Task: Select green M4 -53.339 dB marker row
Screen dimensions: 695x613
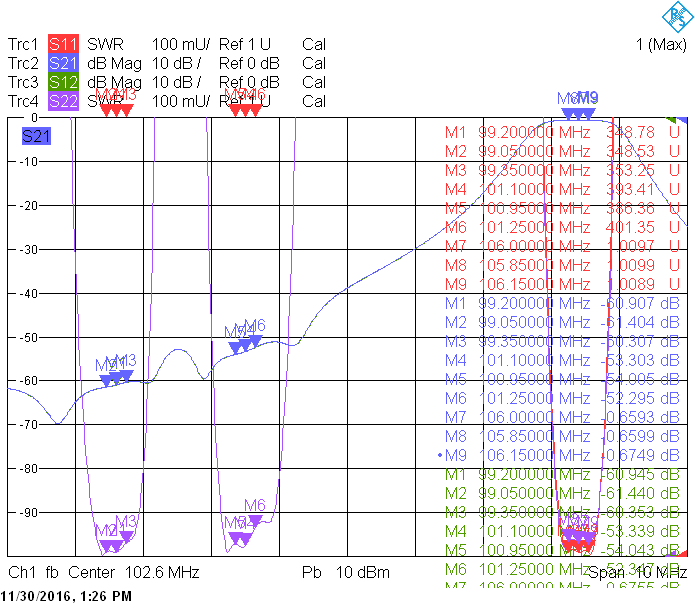Action: 562,531
